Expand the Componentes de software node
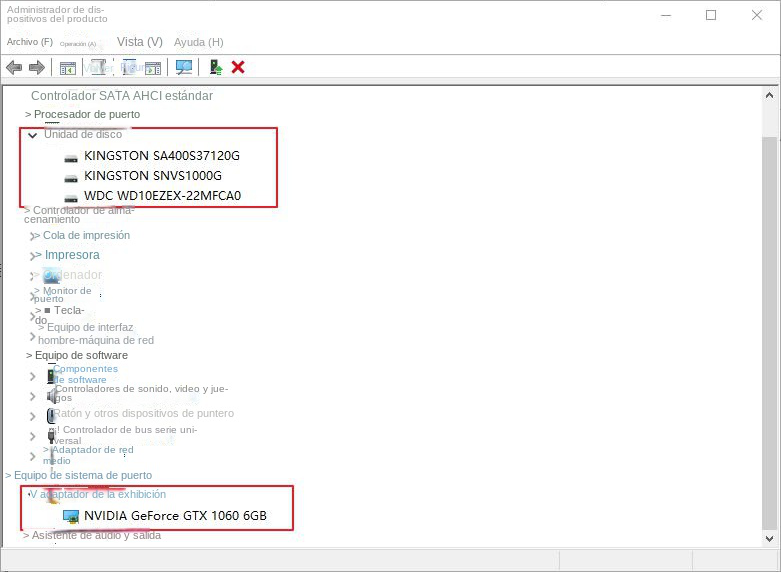Image resolution: width=781 pixels, height=572 pixels. (x=32, y=376)
